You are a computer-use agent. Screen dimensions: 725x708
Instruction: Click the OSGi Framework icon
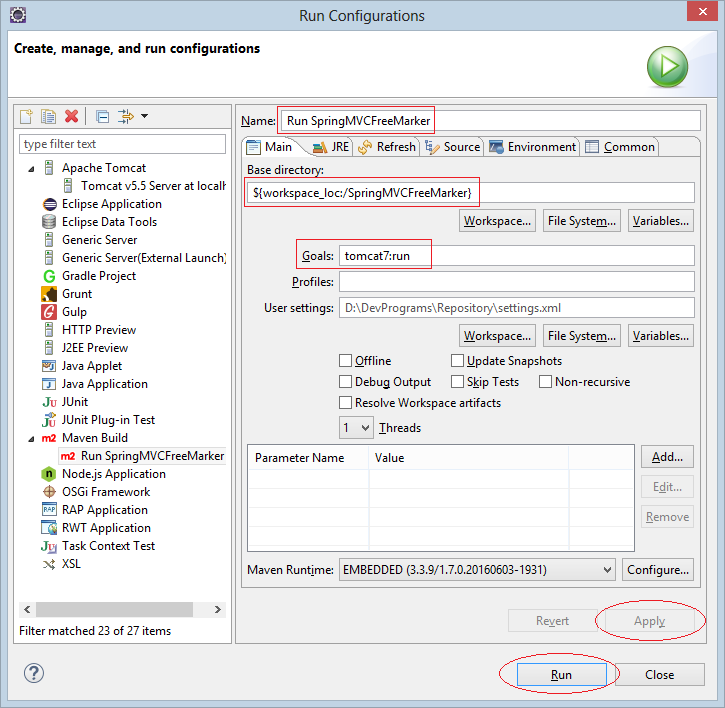[49, 492]
